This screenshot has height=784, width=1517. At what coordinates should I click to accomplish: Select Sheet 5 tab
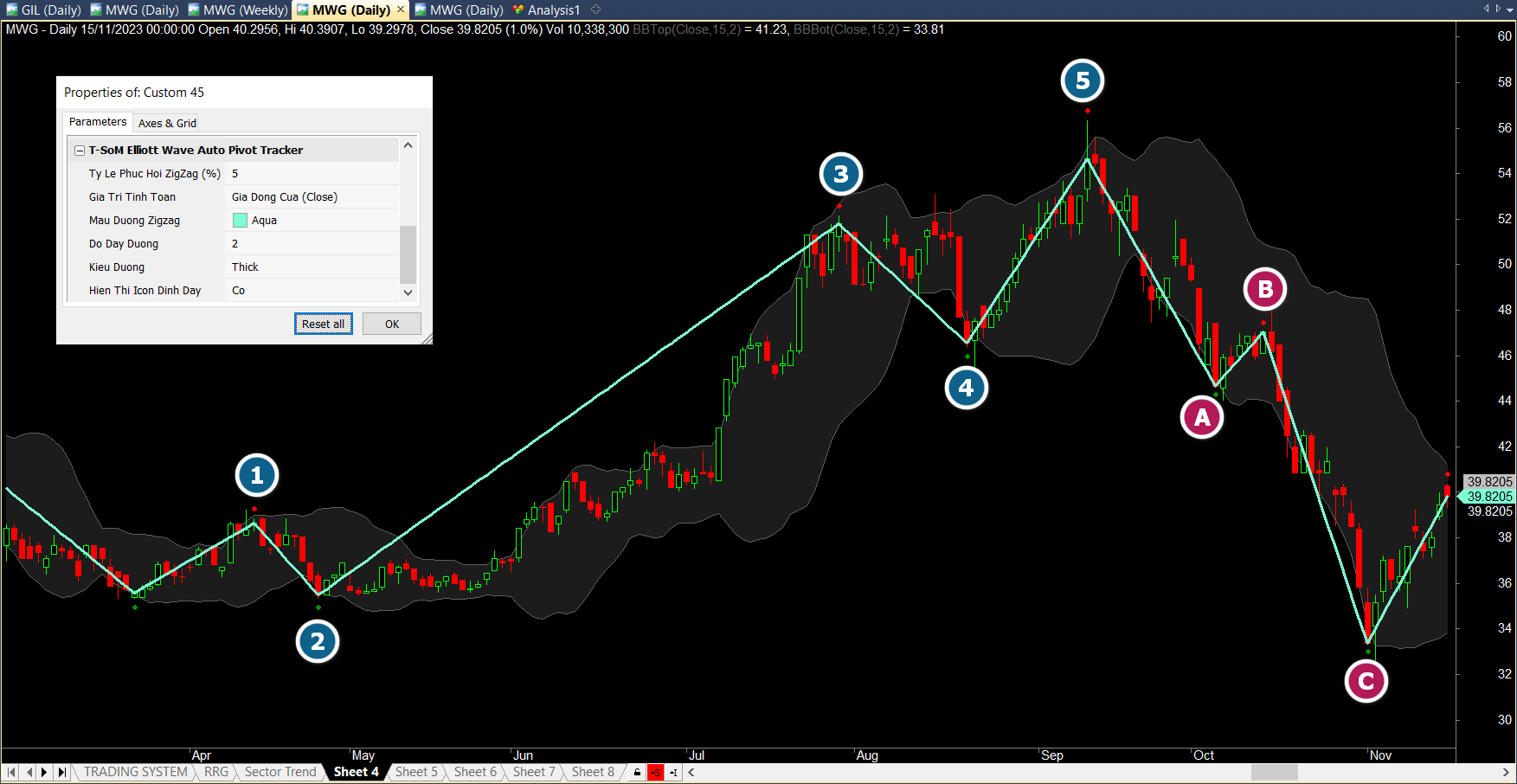tap(416, 772)
